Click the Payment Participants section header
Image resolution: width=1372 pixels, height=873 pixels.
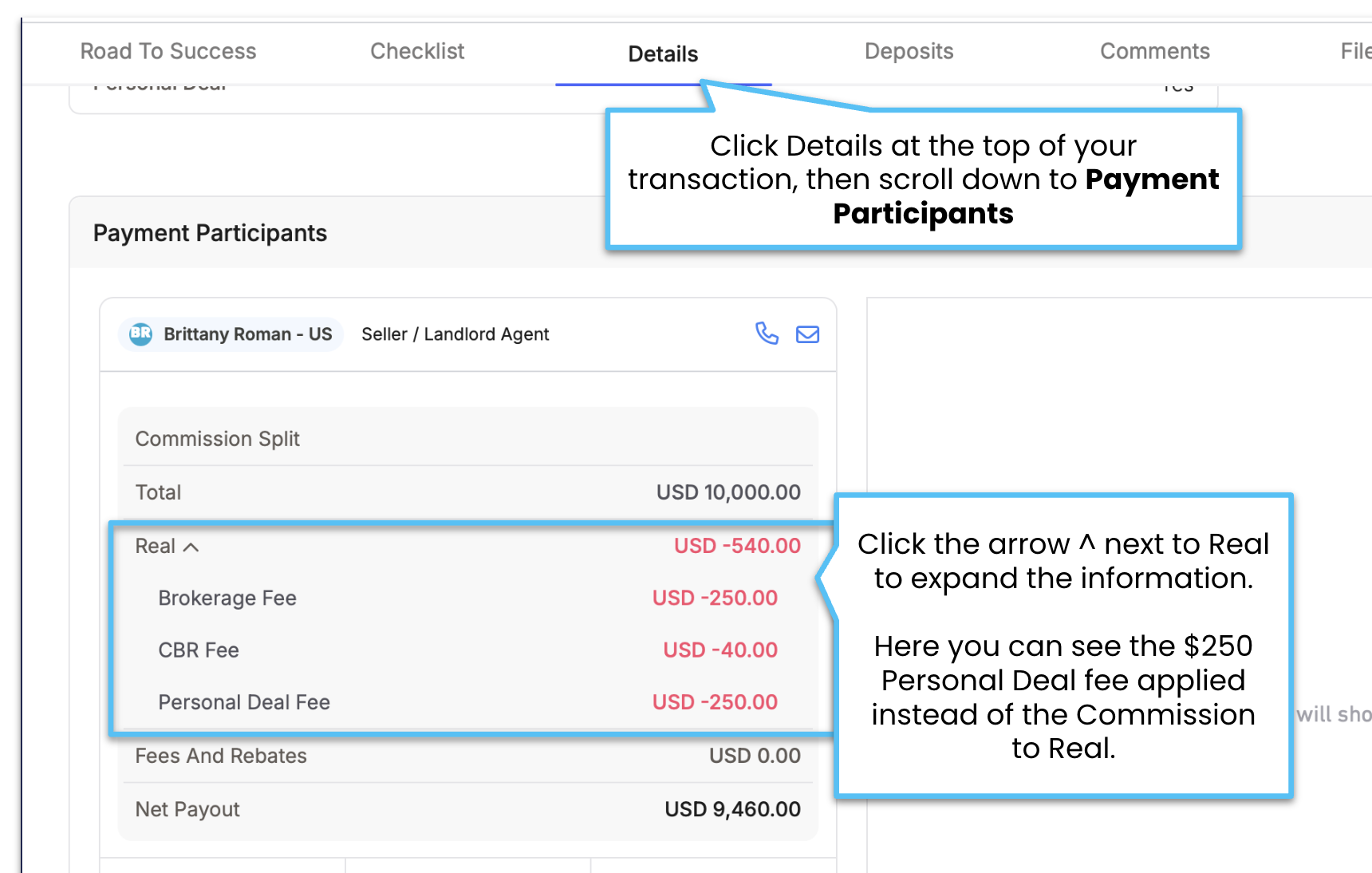pos(210,233)
